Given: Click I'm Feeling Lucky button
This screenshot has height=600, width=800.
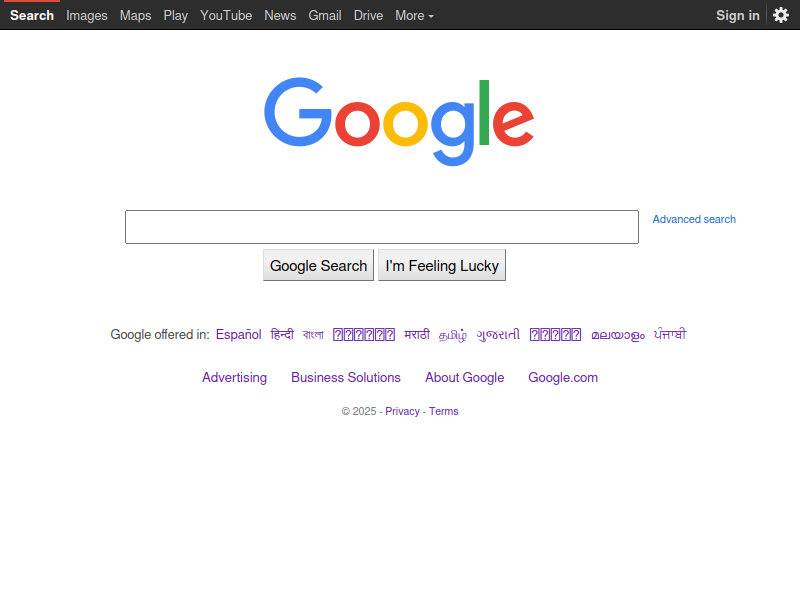Looking at the screenshot, I should [442, 265].
